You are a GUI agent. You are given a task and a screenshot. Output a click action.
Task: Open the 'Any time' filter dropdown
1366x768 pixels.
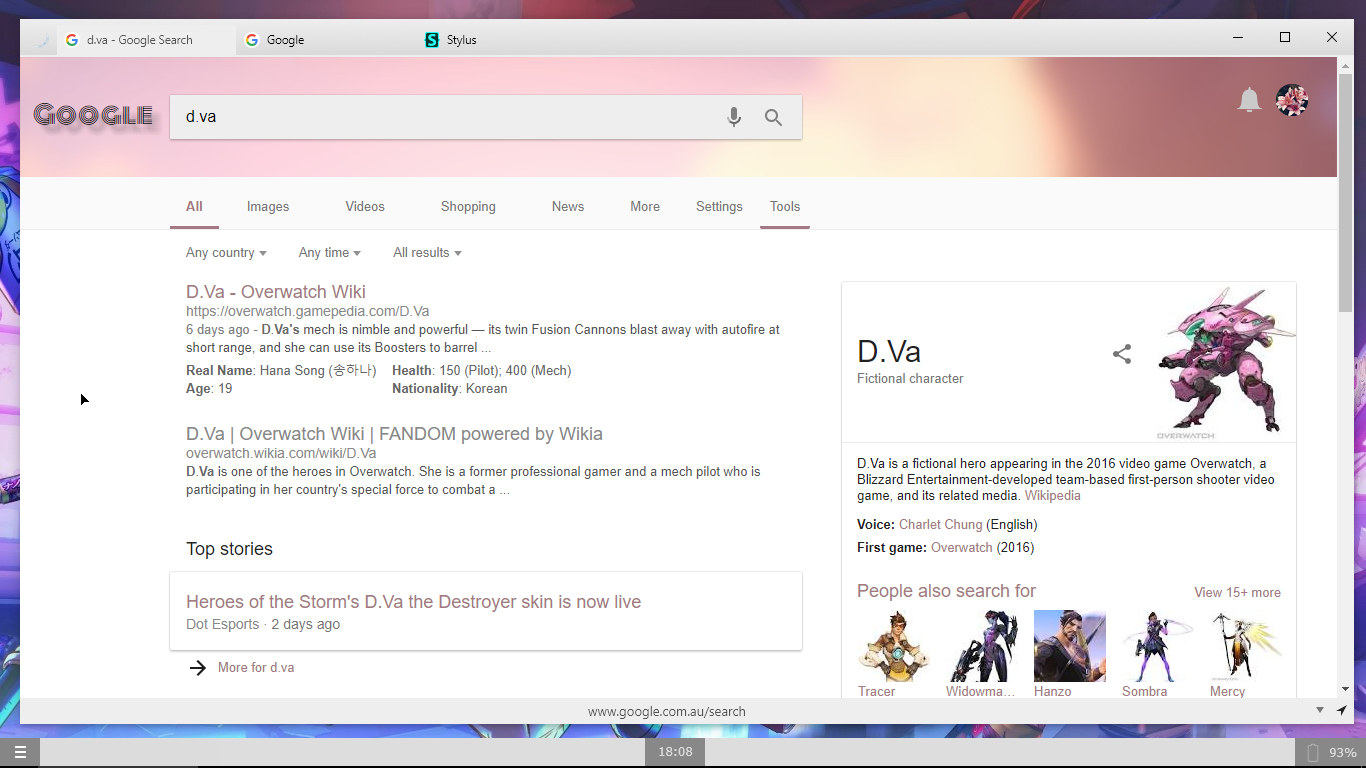(328, 252)
